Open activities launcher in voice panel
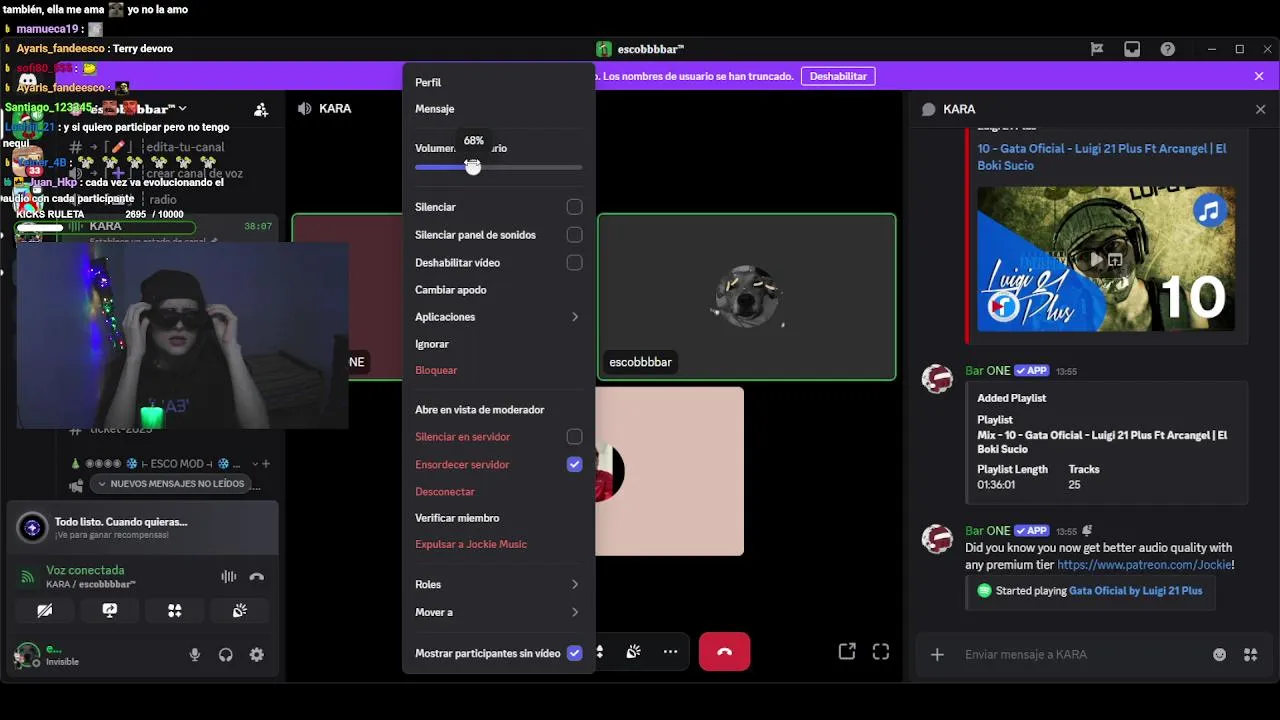Image resolution: width=1280 pixels, height=720 pixels. (175, 610)
